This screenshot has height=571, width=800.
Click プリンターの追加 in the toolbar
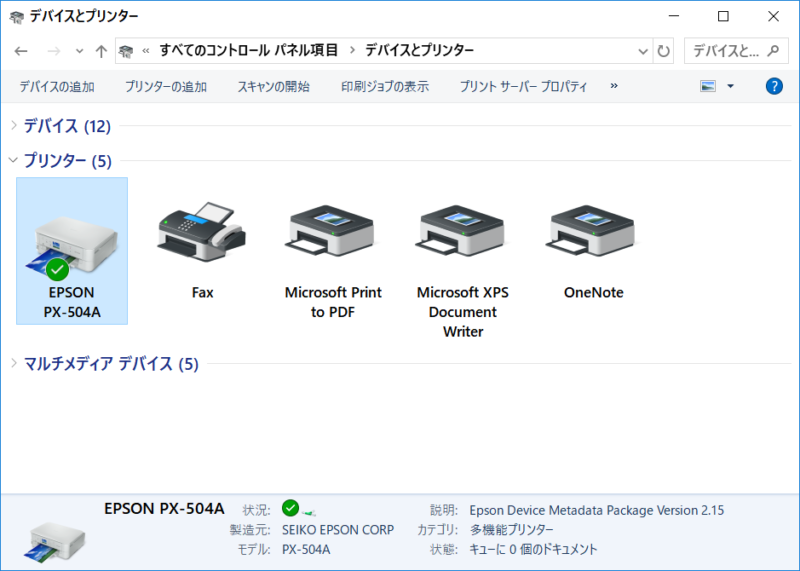[166, 87]
